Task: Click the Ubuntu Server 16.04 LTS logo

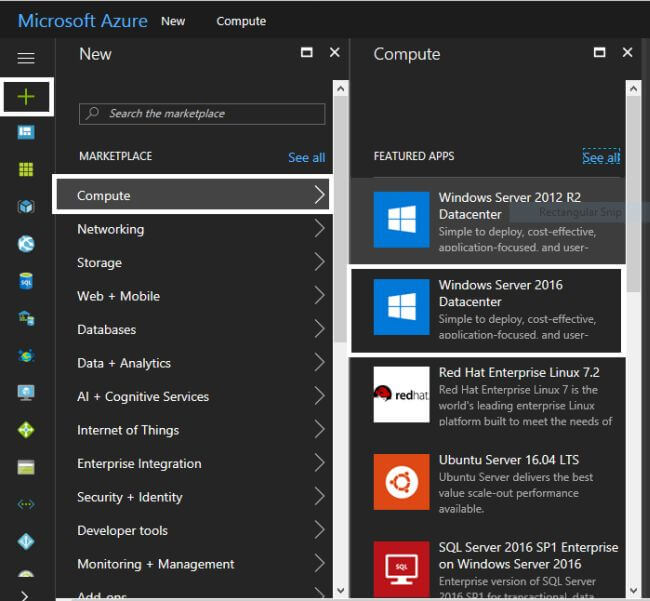Action: [x=401, y=482]
